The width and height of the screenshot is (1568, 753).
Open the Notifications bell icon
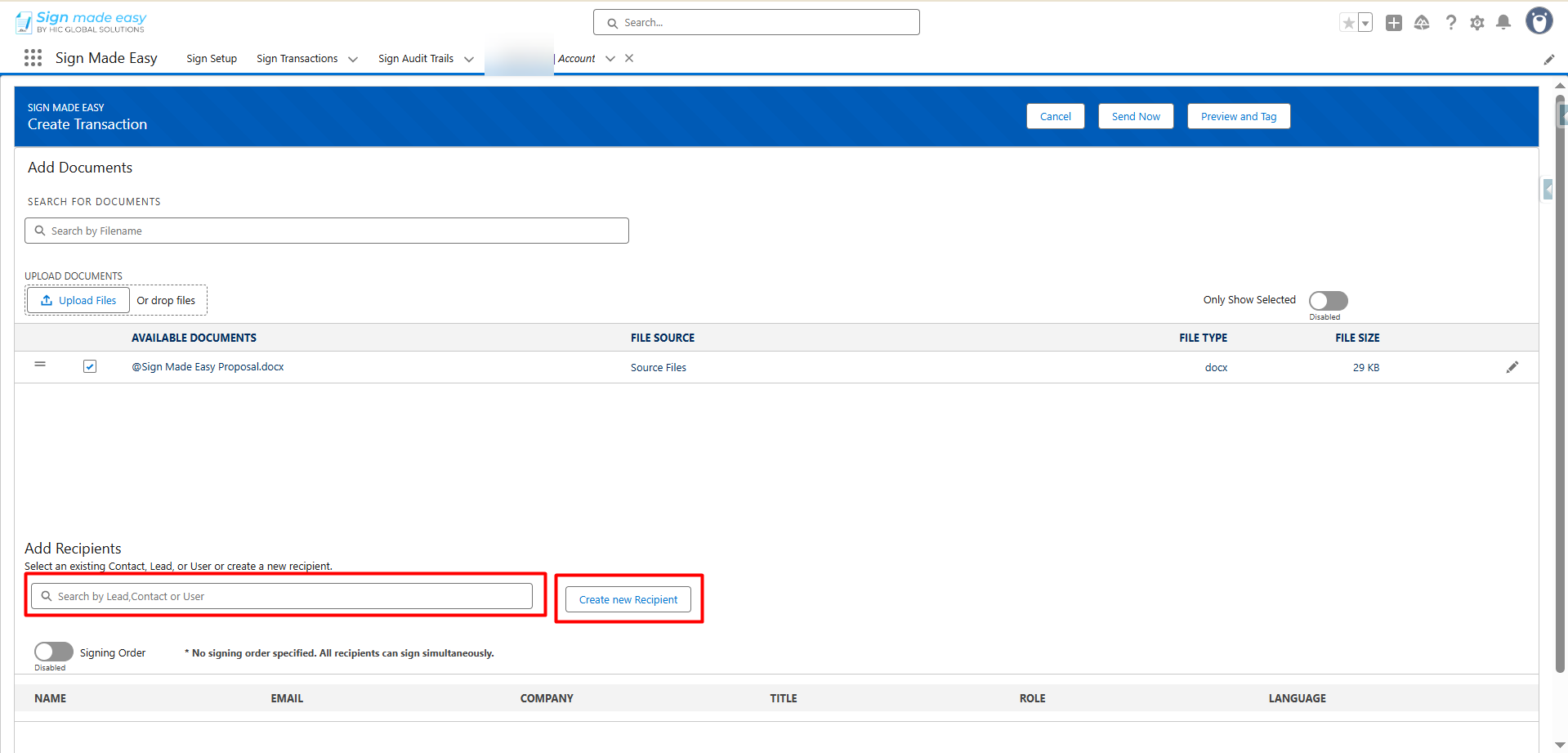coord(1503,23)
